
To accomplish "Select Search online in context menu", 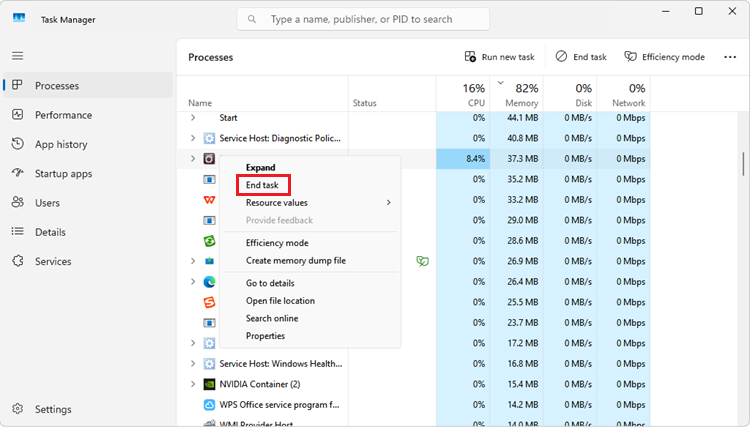I will (x=310, y=319).
